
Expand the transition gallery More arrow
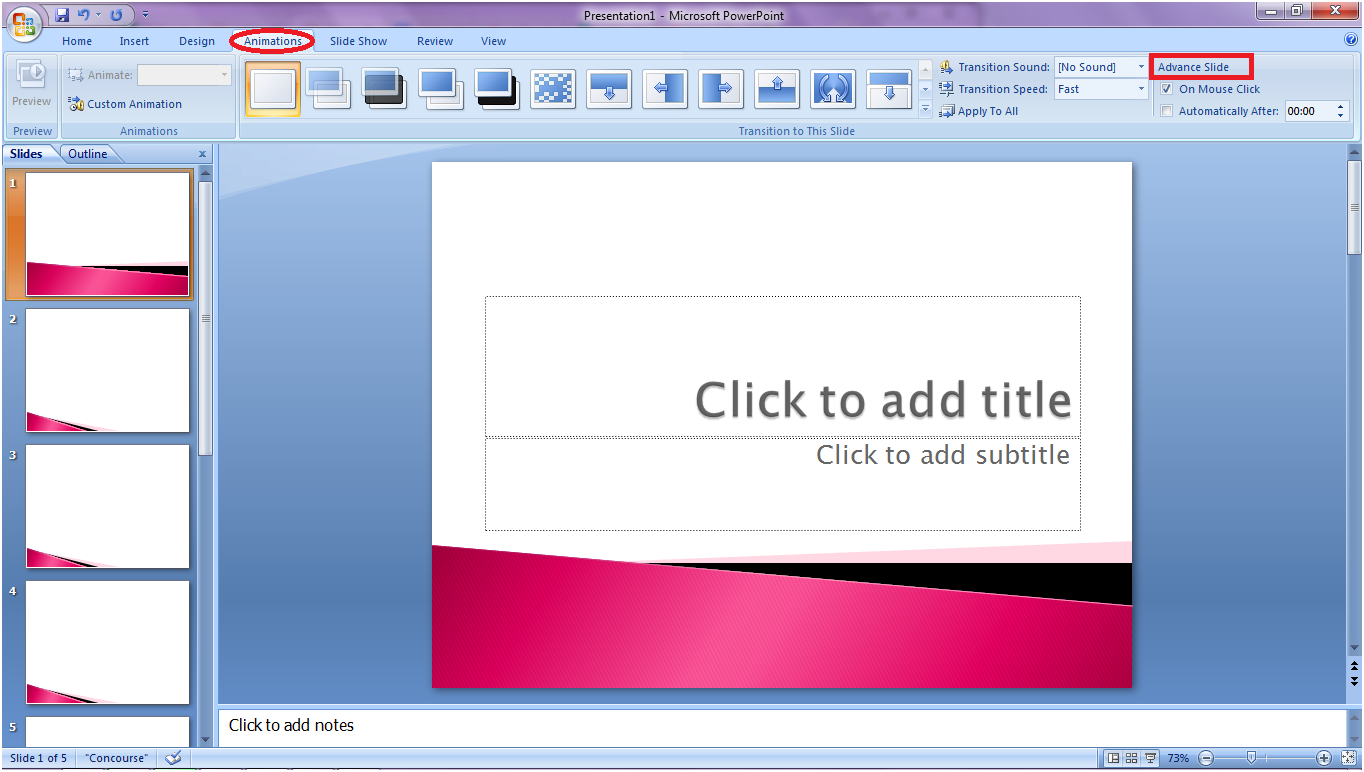(925, 110)
